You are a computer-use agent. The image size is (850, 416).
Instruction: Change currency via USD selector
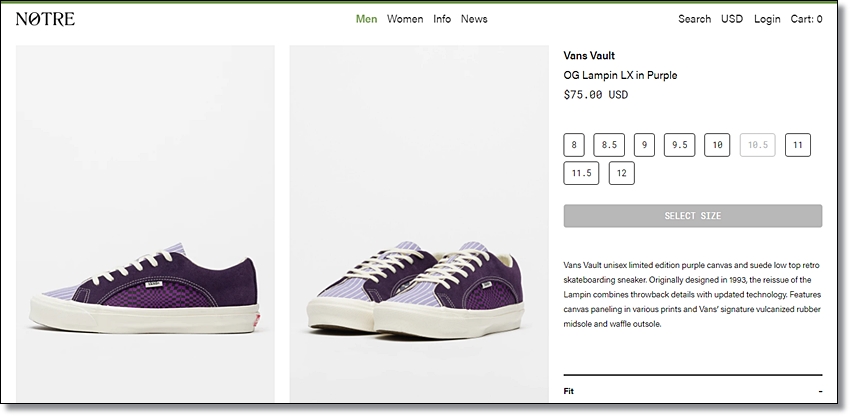[x=732, y=19]
